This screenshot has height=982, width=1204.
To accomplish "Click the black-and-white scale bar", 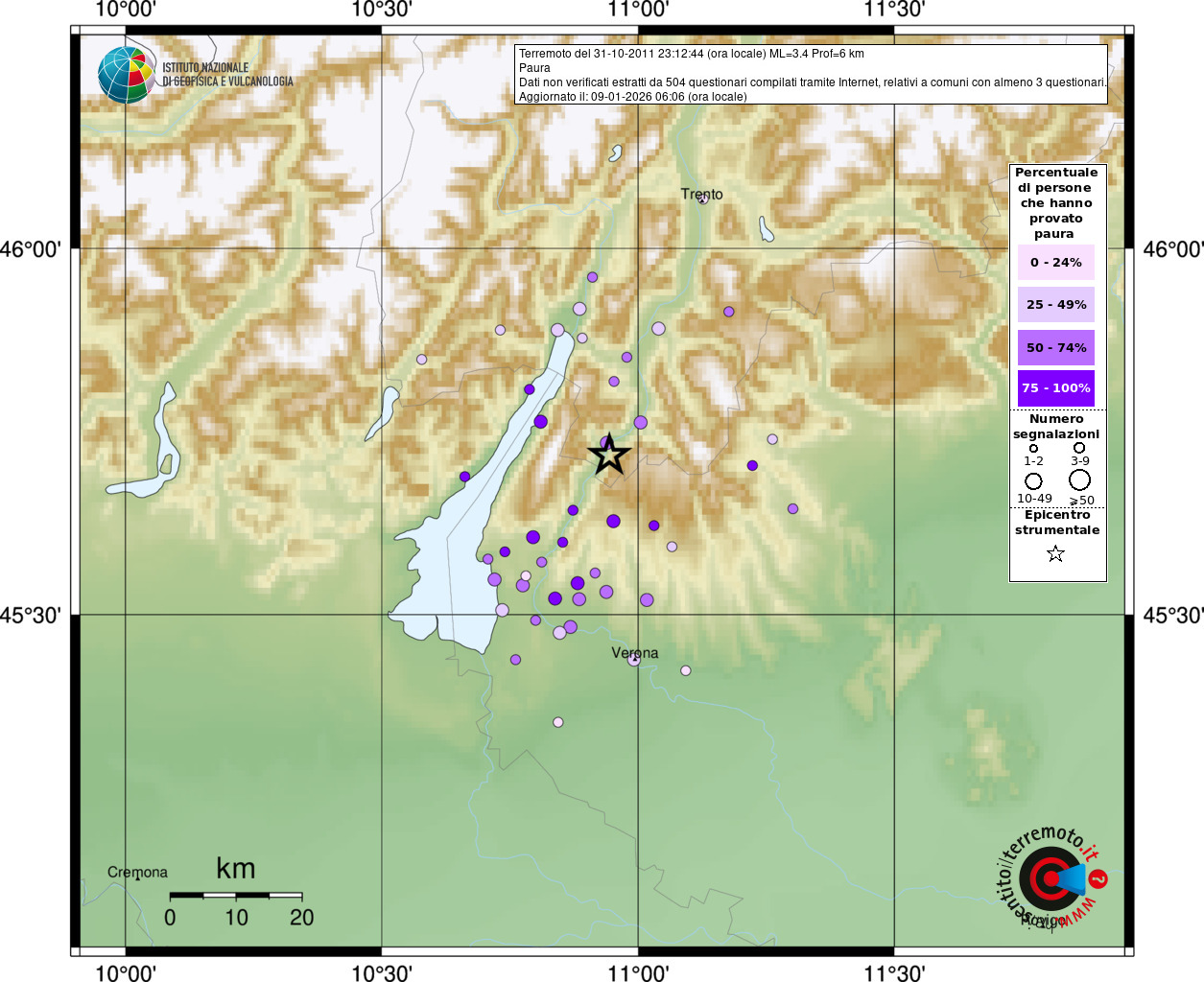I will [236, 896].
